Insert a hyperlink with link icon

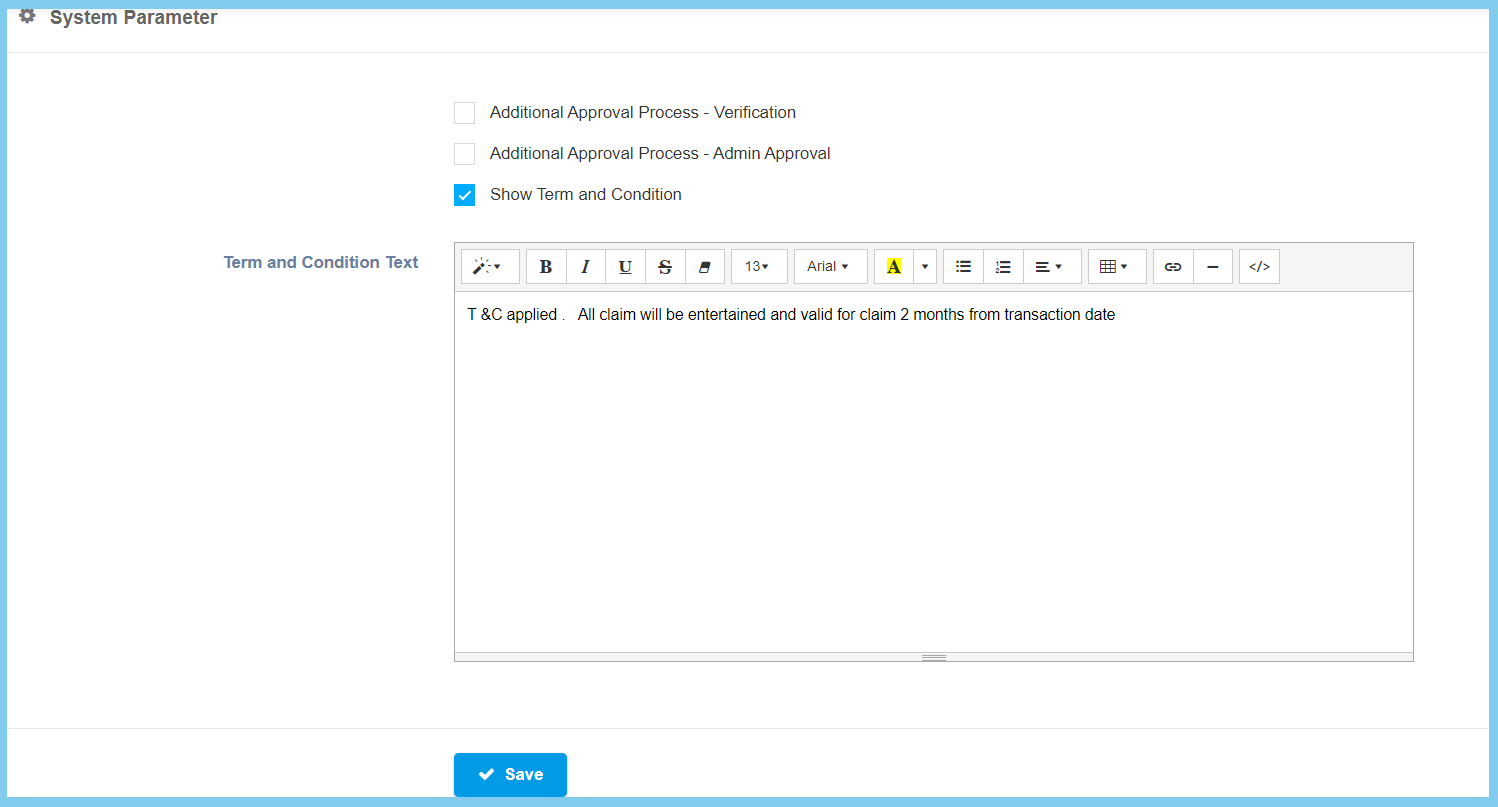1173,267
